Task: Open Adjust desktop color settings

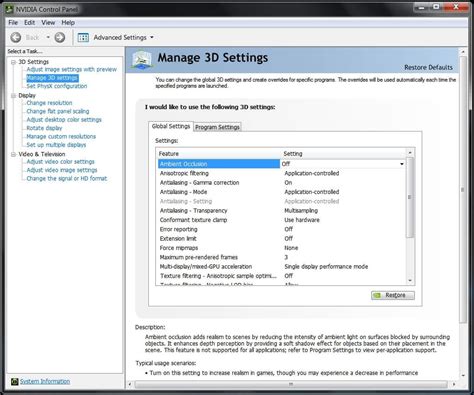Action: tap(64, 119)
